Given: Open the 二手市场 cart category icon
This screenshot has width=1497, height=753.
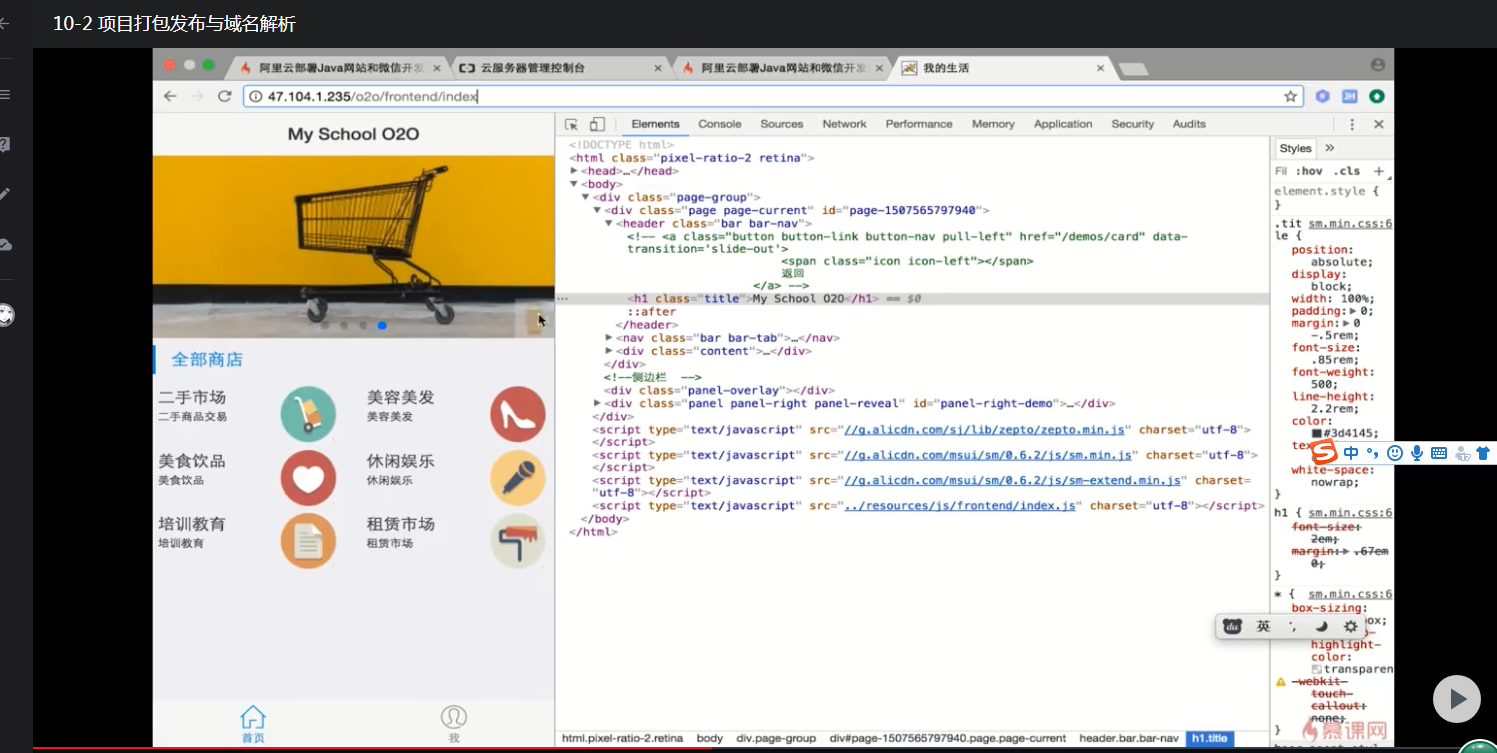Looking at the screenshot, I should pos(308,414).
